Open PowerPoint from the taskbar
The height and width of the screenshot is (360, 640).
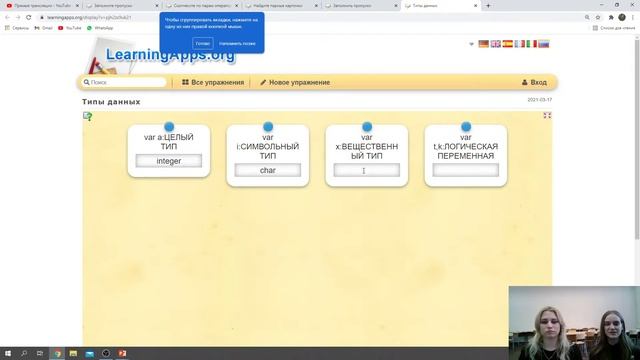[122, 353]
